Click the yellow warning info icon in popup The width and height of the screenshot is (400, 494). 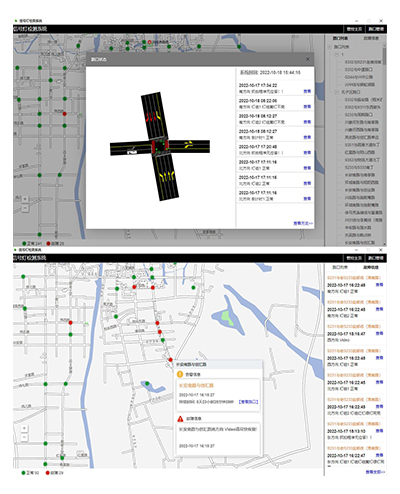pos(180,374)
